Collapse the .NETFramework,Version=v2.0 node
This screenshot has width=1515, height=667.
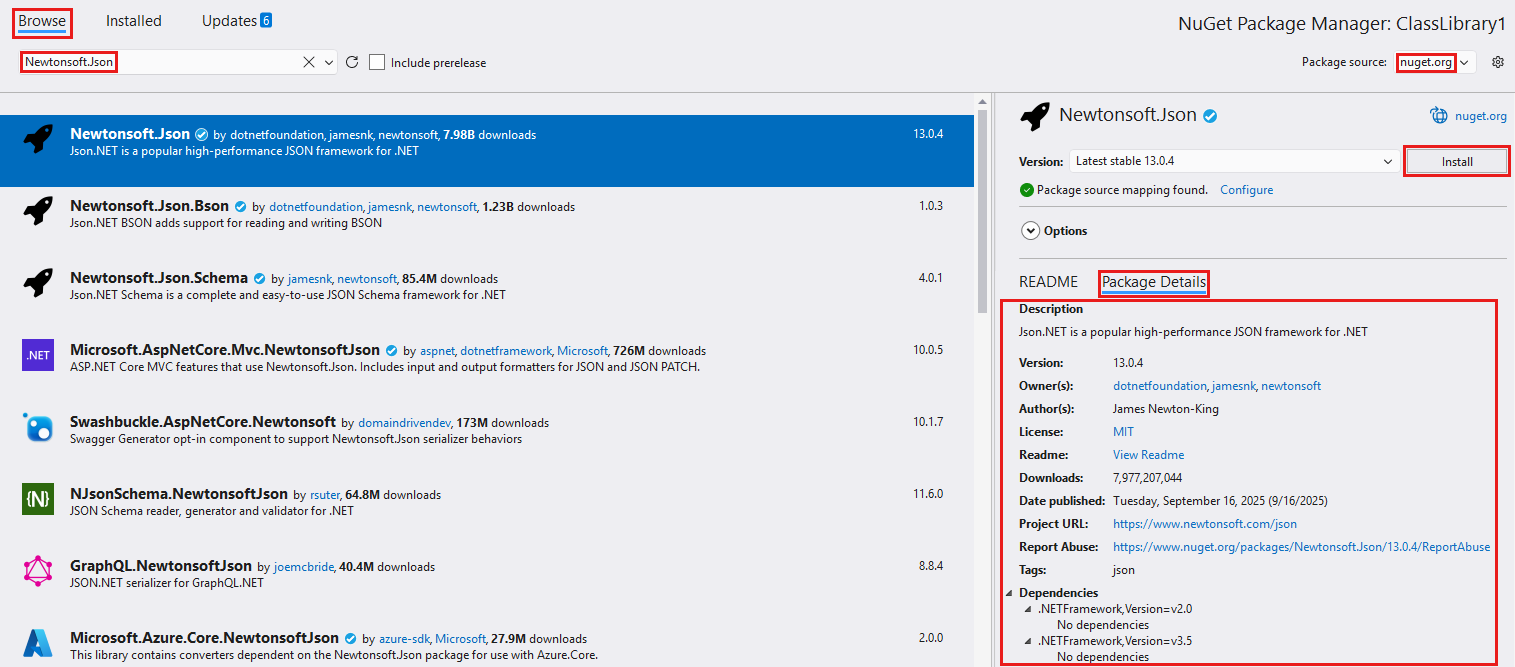(1029, 609)
